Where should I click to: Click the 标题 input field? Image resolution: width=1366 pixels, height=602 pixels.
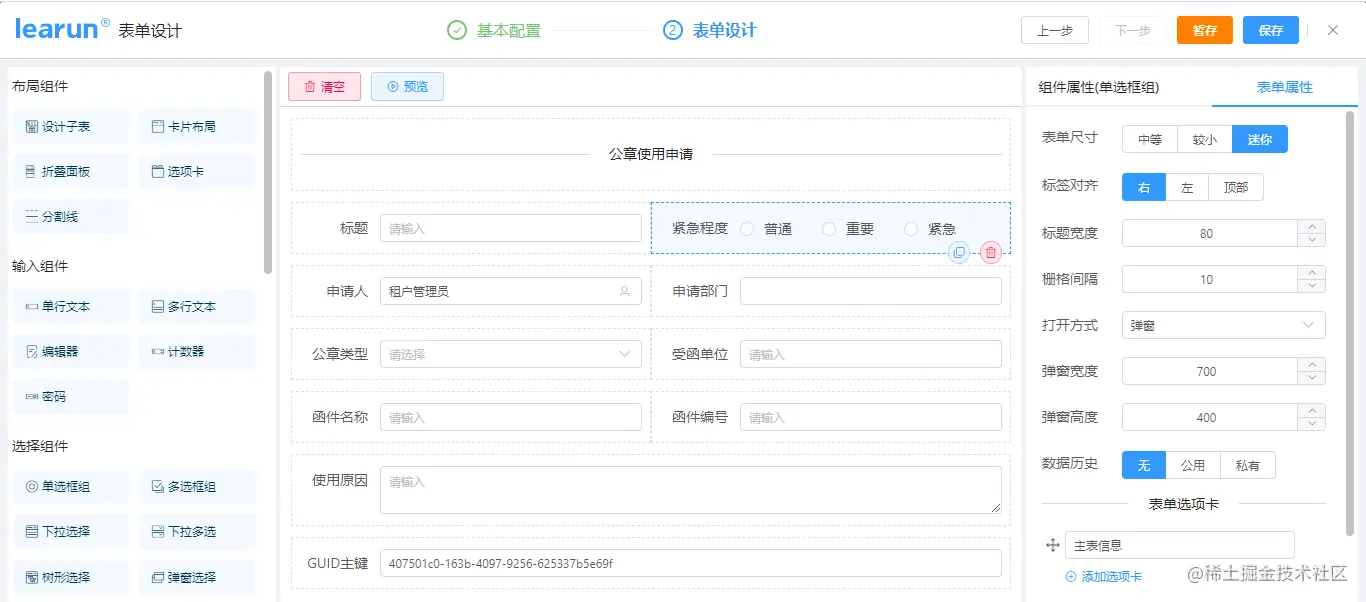(x=511, y=228)
